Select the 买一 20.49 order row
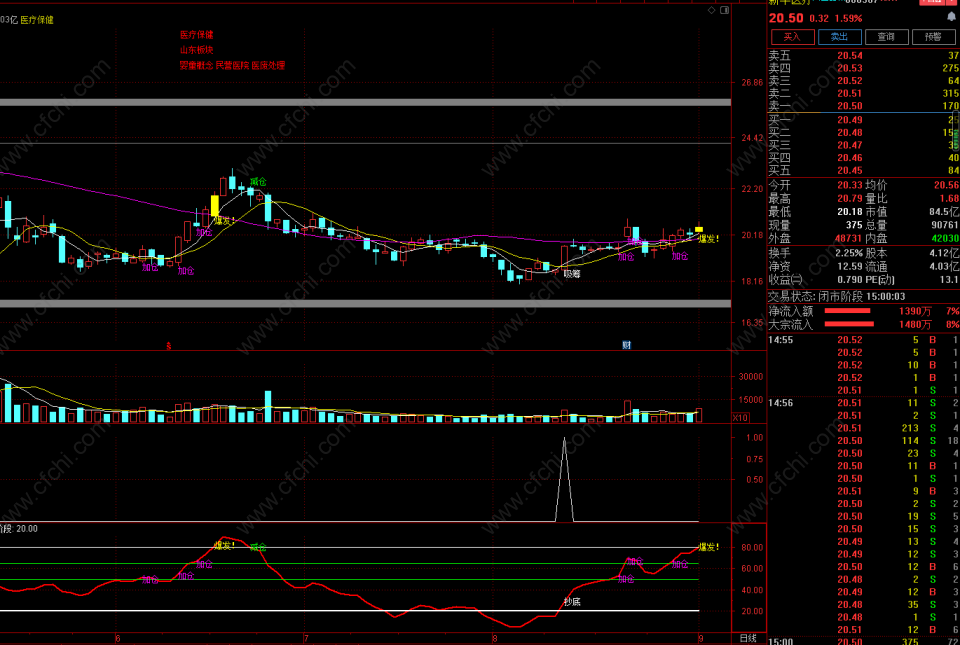960x645 pixels. pos(863,120)
